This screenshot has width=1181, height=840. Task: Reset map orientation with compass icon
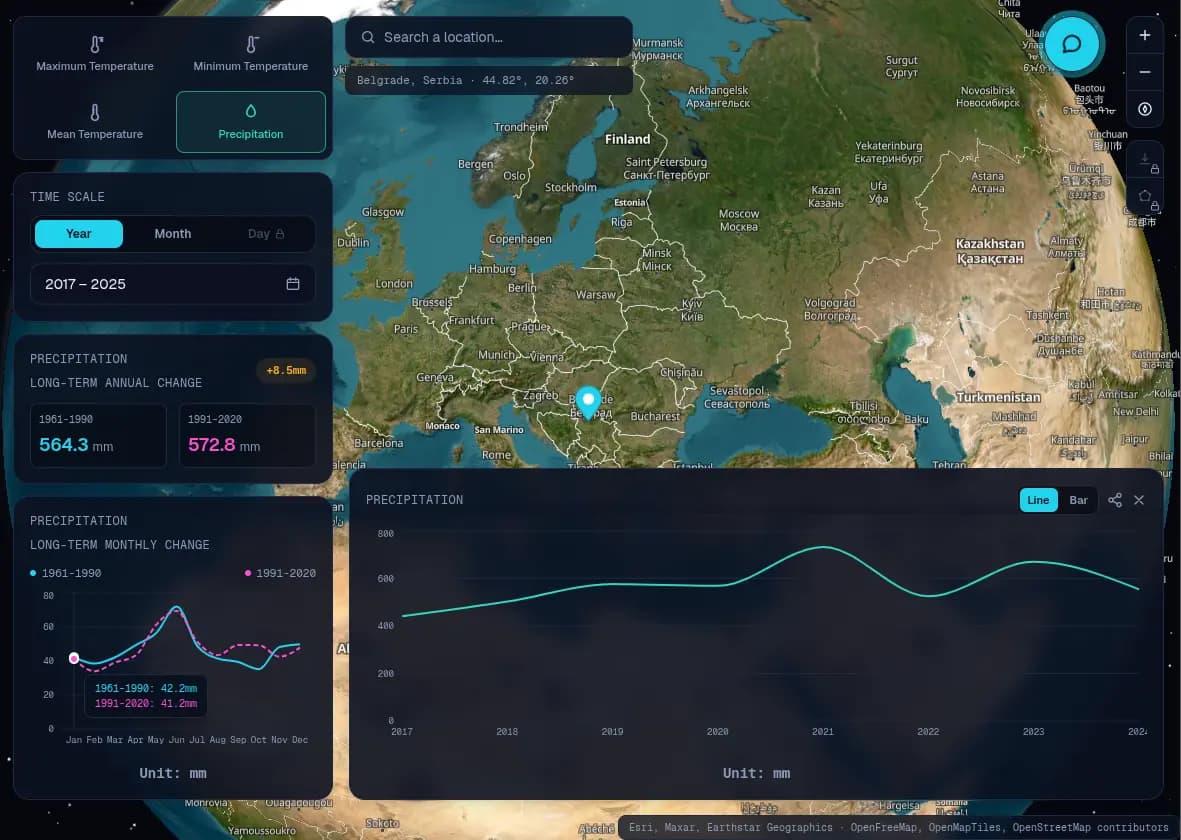(x=1145, y=109)
